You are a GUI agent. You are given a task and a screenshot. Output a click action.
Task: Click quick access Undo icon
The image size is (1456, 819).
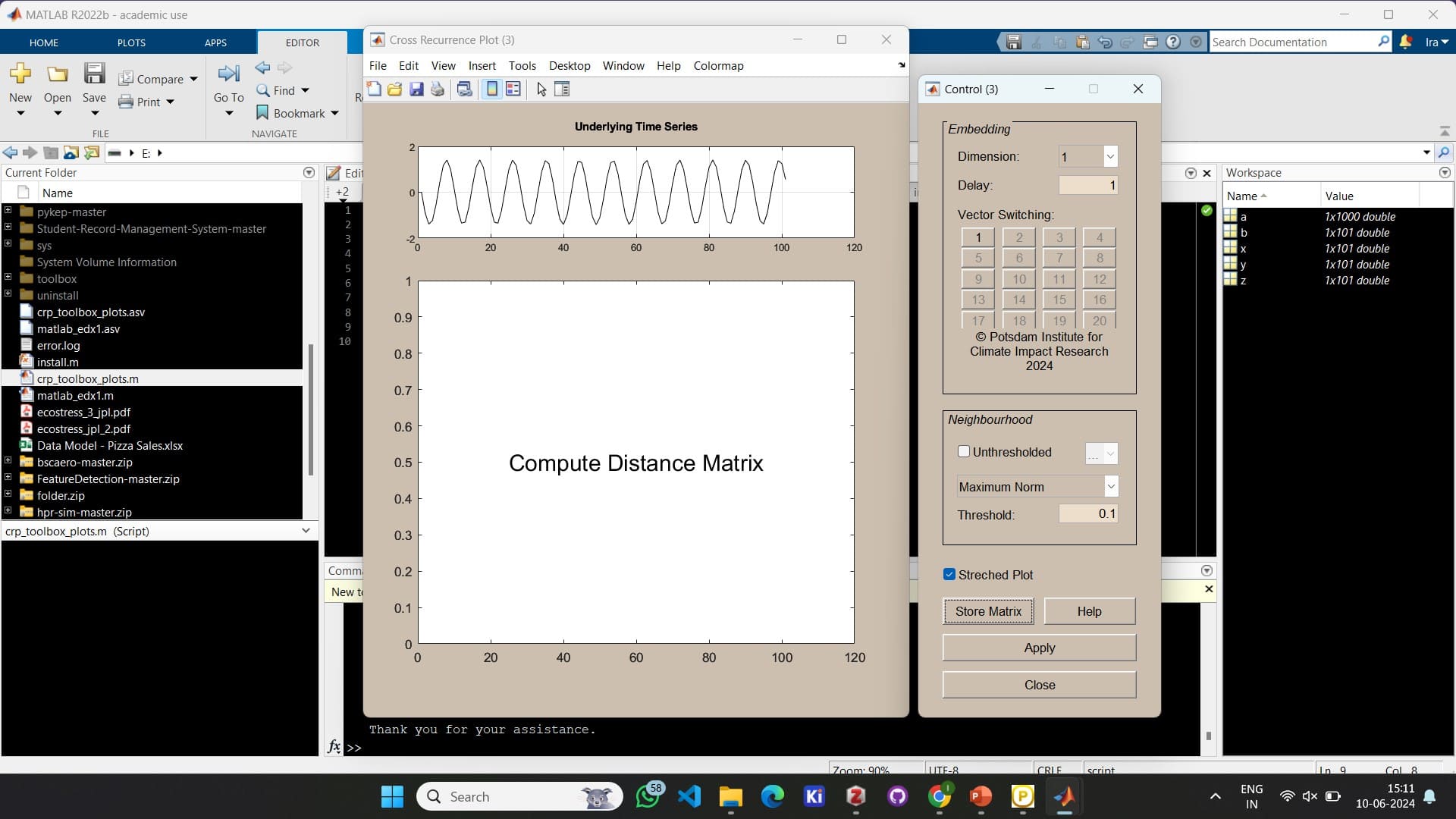[x=1105, y=42]
